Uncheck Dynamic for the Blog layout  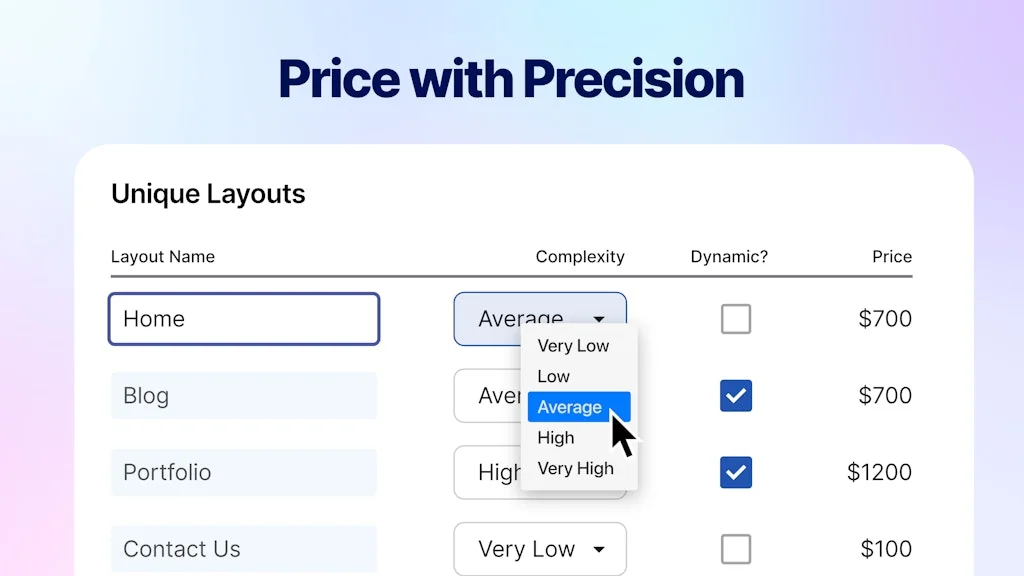click(736, 396)
